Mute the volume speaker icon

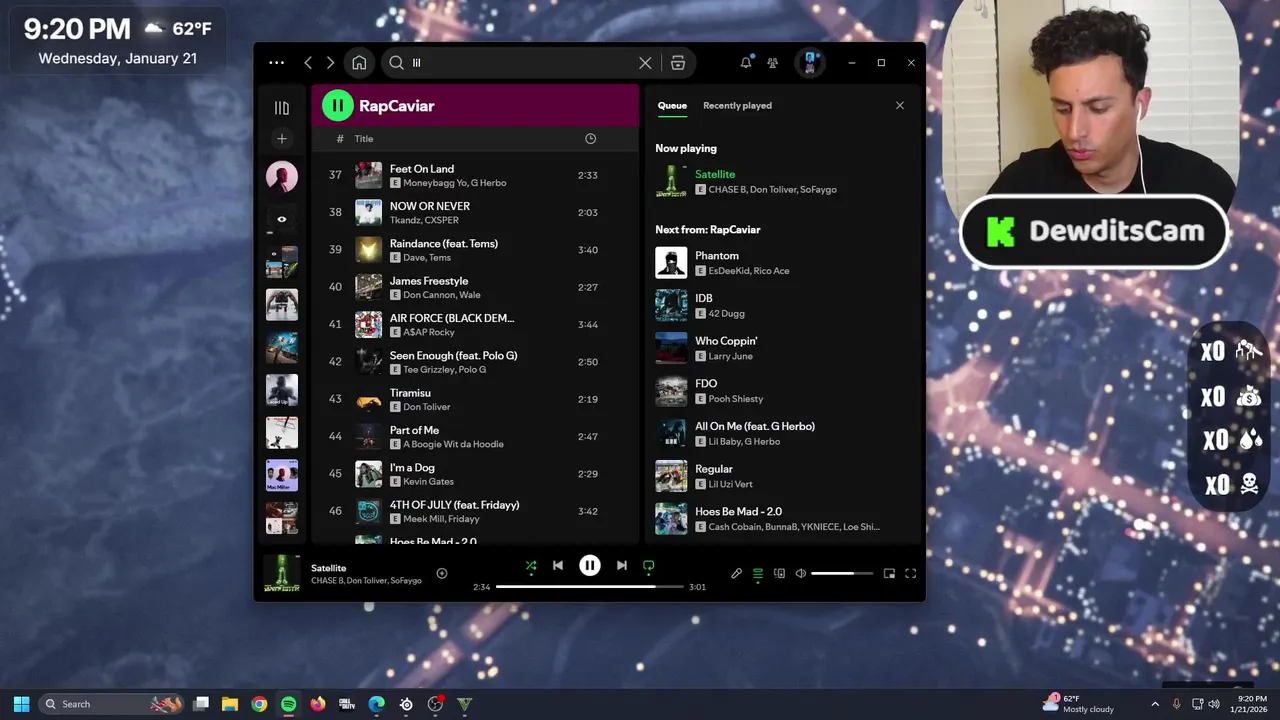tap(801, 574)
